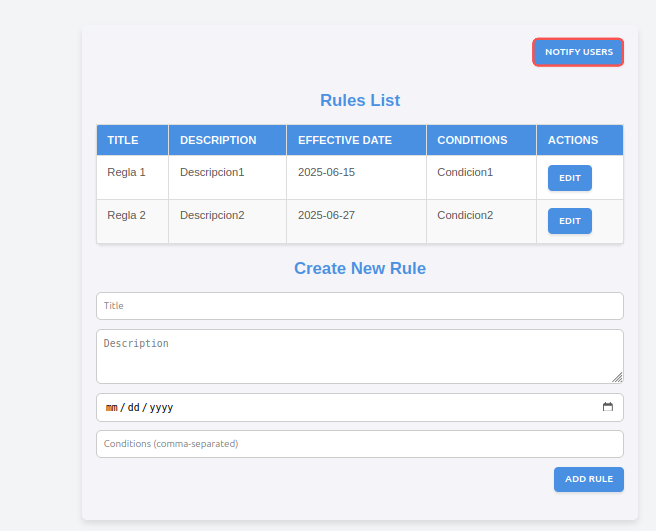
Task: Select the yyyy year segment of date
Action: click(x=161, y=407)
